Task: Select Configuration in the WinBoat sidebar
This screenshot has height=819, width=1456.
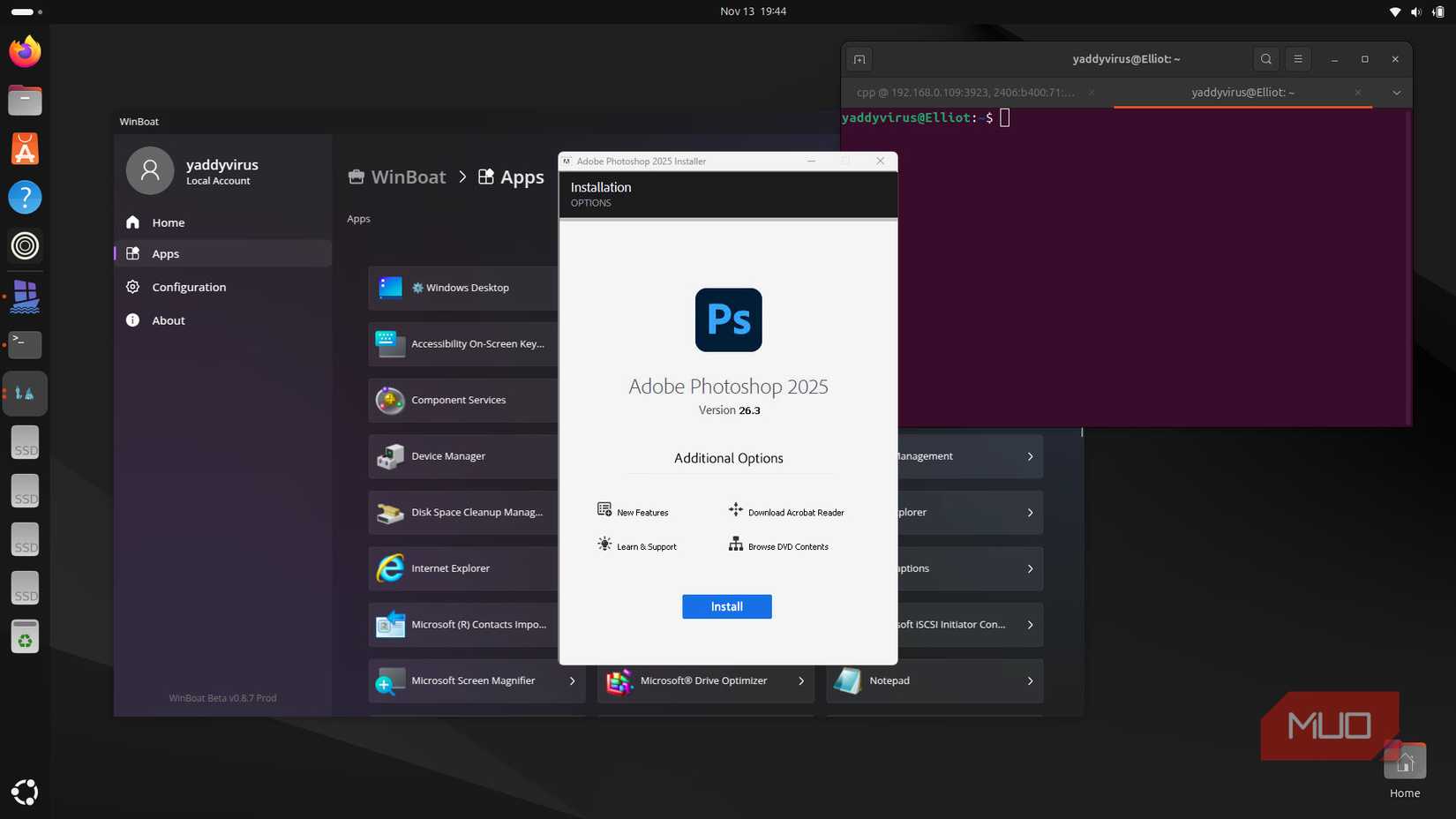Action: [188, 287]
